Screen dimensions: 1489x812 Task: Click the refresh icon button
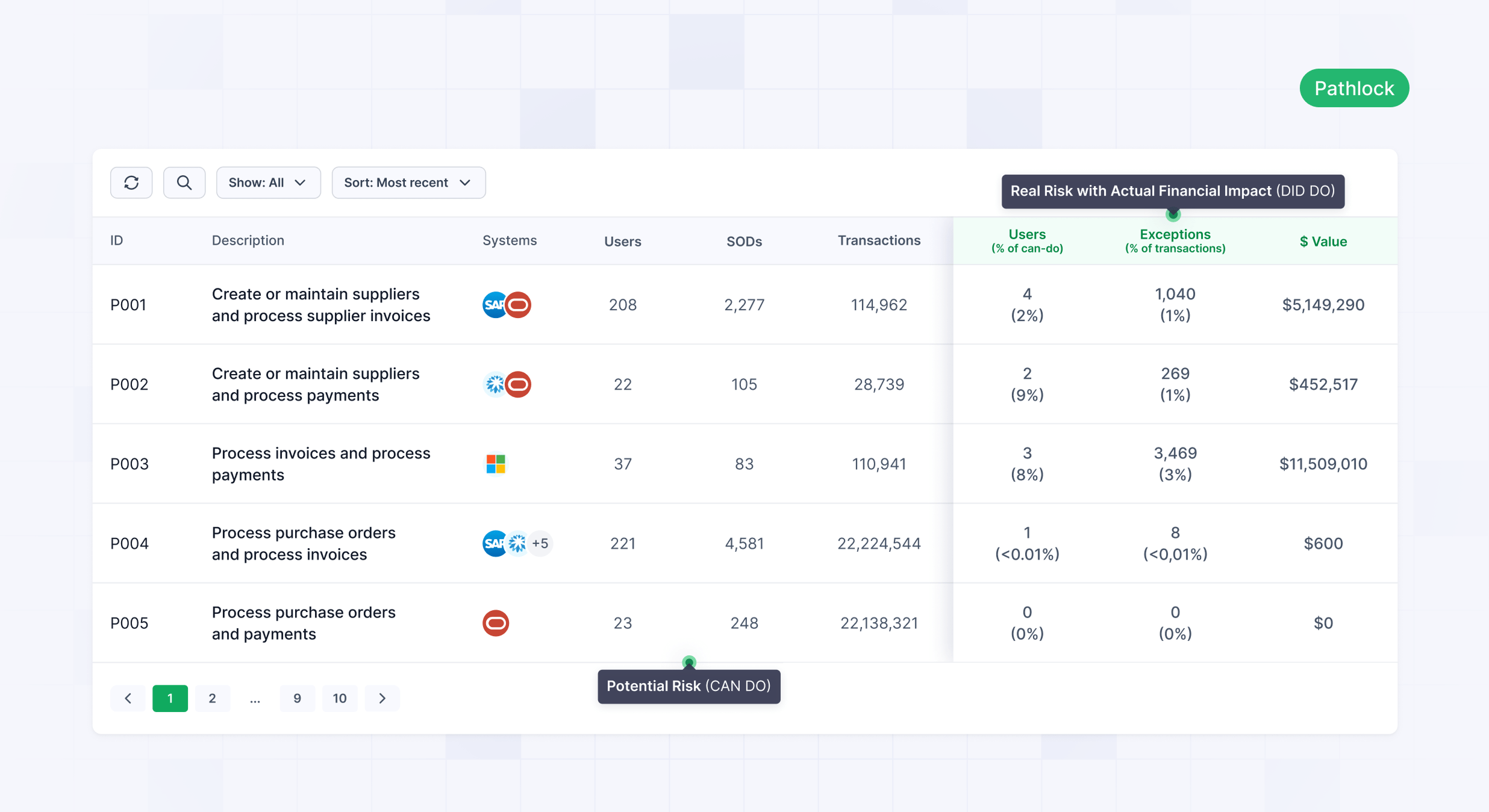click(131, 183)
